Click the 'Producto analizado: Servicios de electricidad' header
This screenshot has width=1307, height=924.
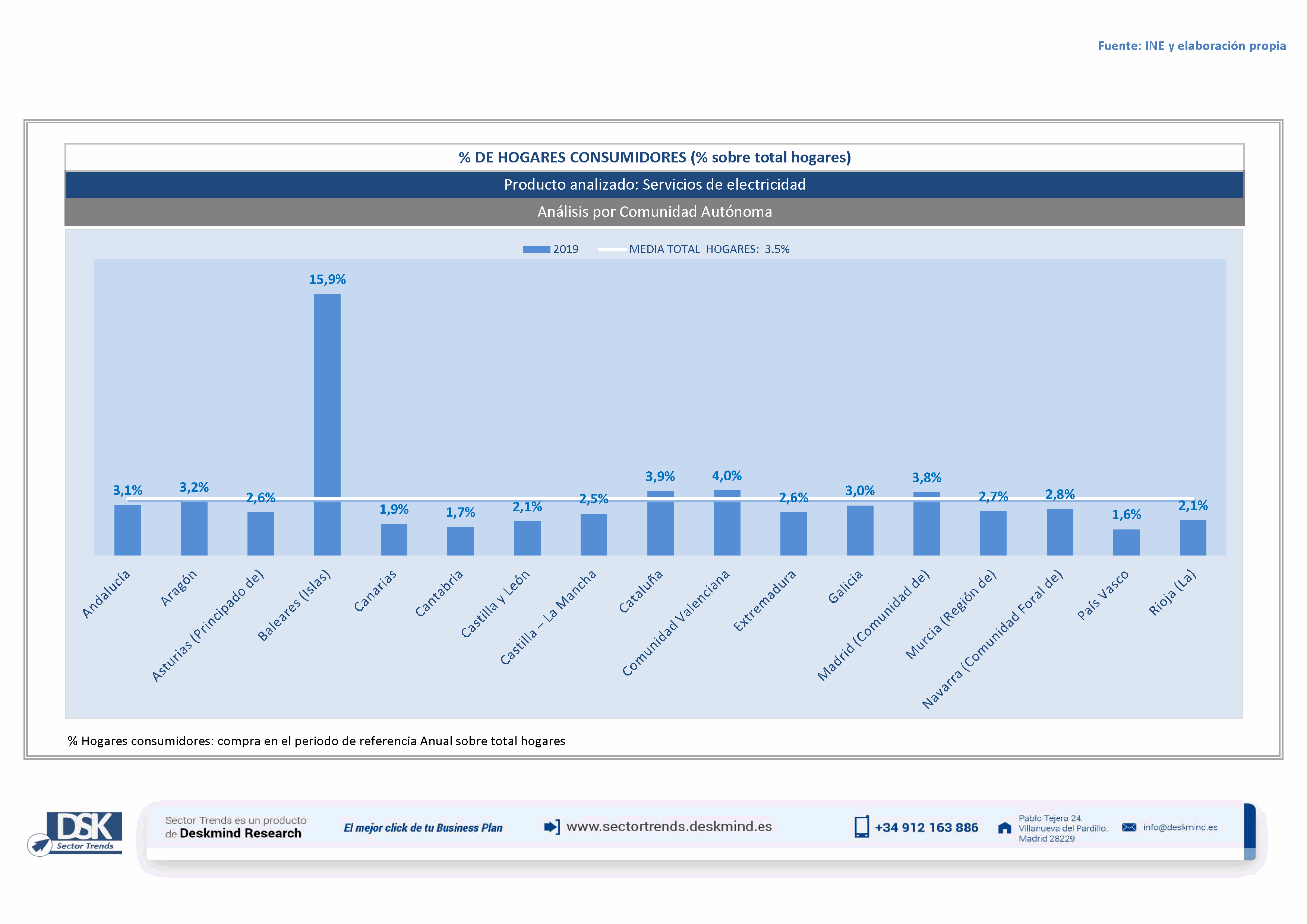655,184
